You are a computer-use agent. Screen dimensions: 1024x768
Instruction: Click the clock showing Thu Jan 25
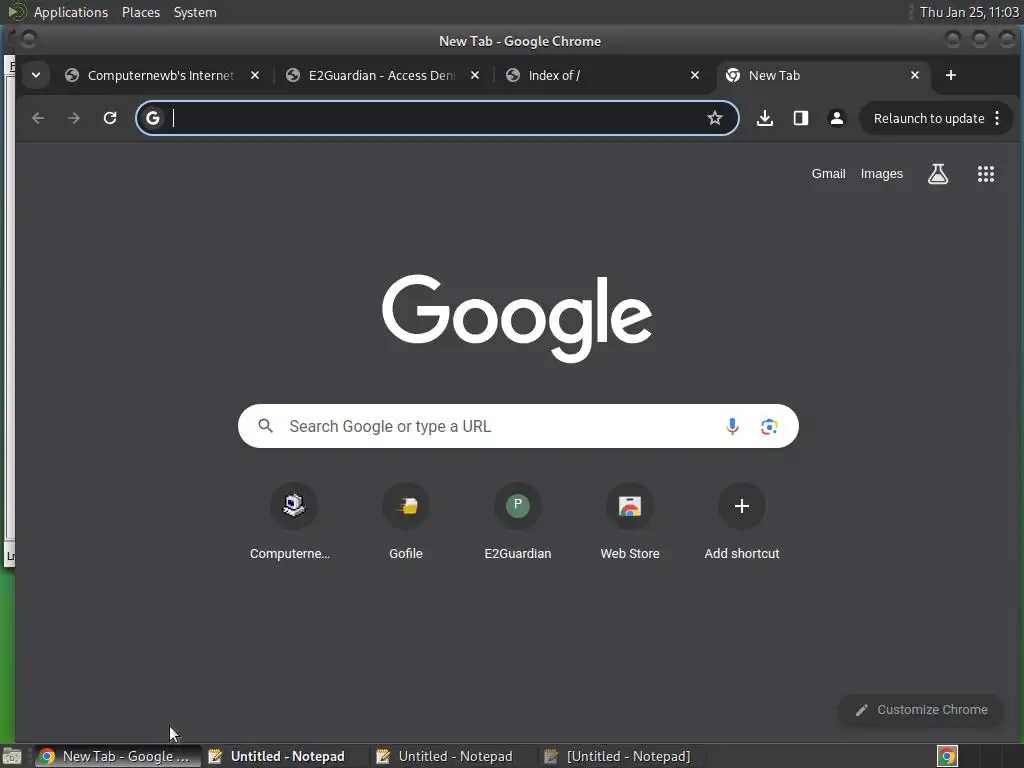point(969,12)
